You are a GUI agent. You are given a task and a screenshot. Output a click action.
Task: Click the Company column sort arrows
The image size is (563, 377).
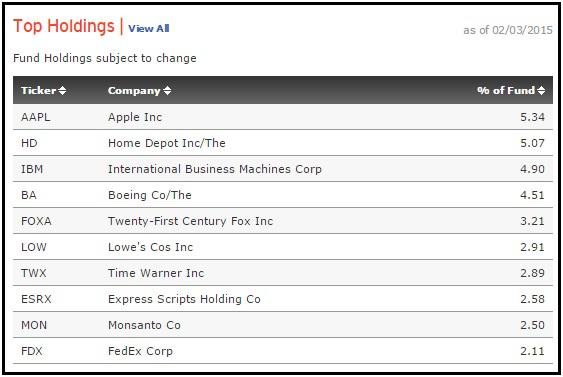[x=167, y=90]
